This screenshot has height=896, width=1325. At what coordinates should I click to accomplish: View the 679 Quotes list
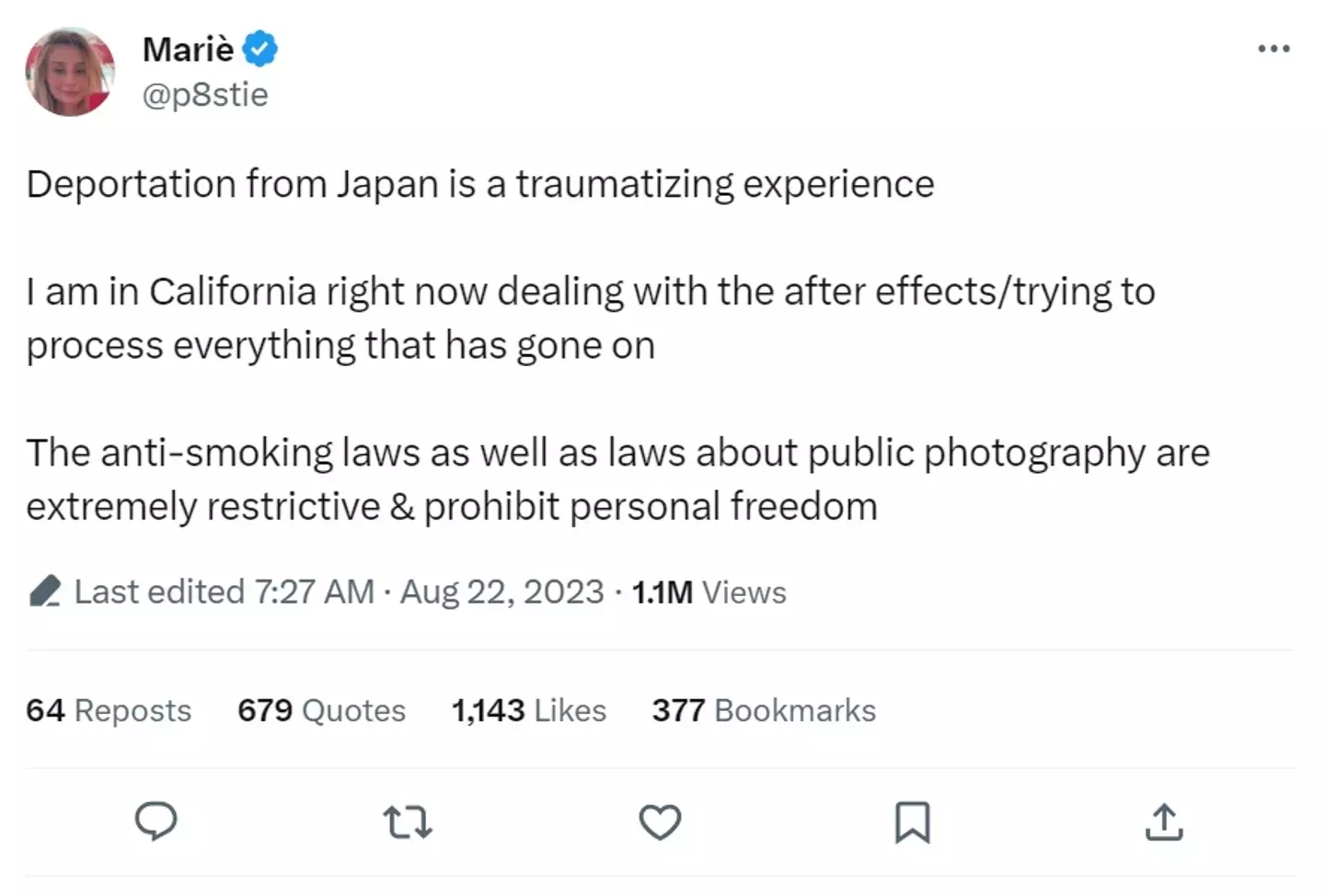(321, 710)
